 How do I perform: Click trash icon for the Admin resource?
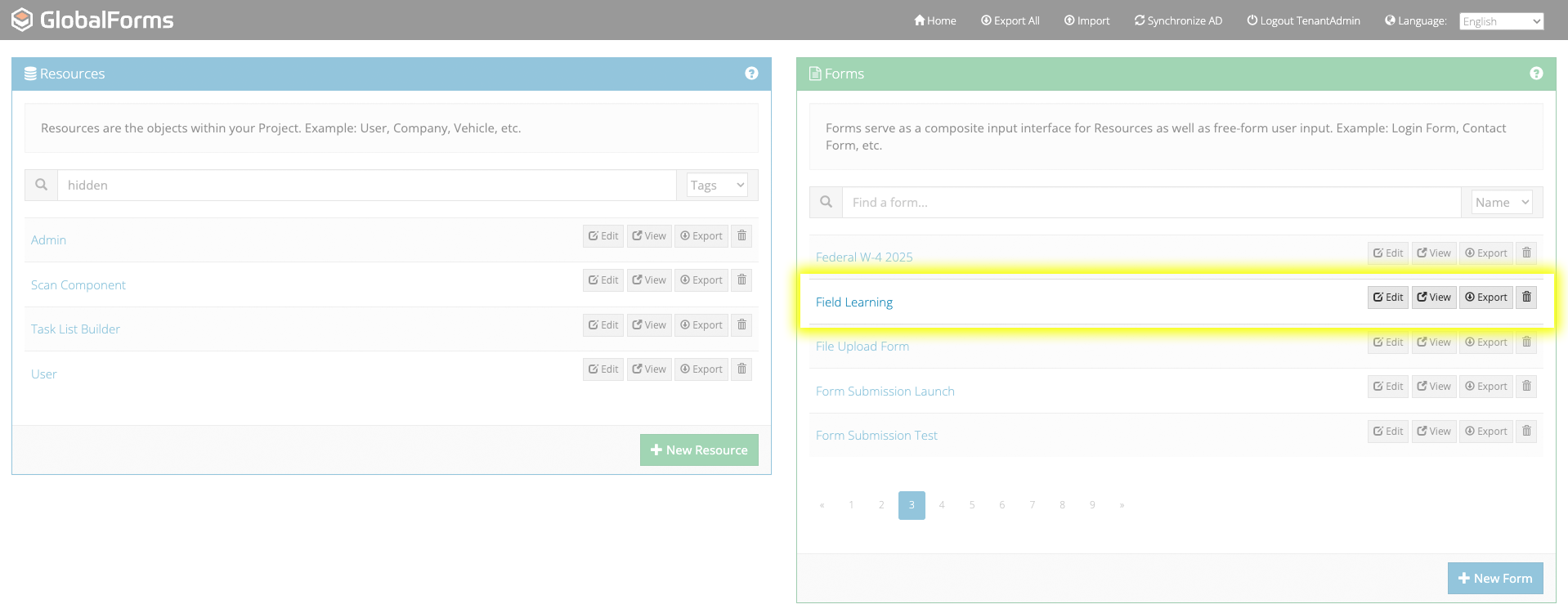[741, 236]
